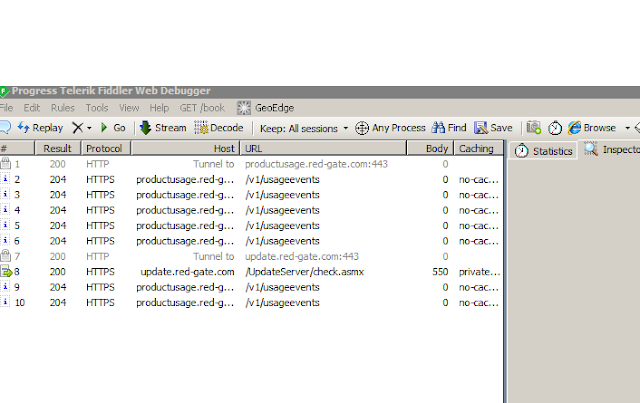Select /UpdateServer/check.asmx URL cell

pyautogui.click(x=304, y=272)
